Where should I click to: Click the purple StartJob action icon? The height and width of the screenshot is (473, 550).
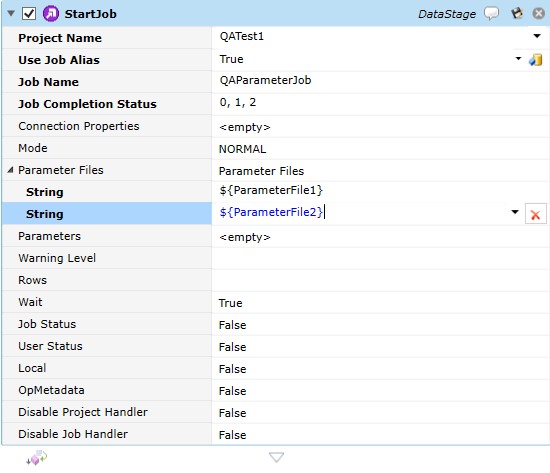(x=51, y=14)
